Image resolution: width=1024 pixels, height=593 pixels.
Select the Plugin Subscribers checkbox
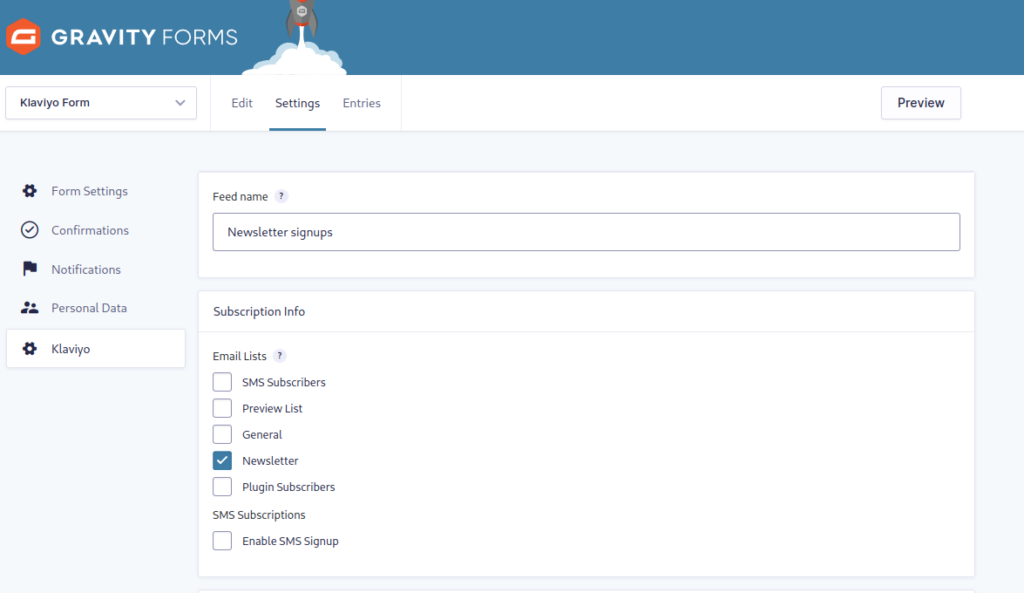coord(222,487)
